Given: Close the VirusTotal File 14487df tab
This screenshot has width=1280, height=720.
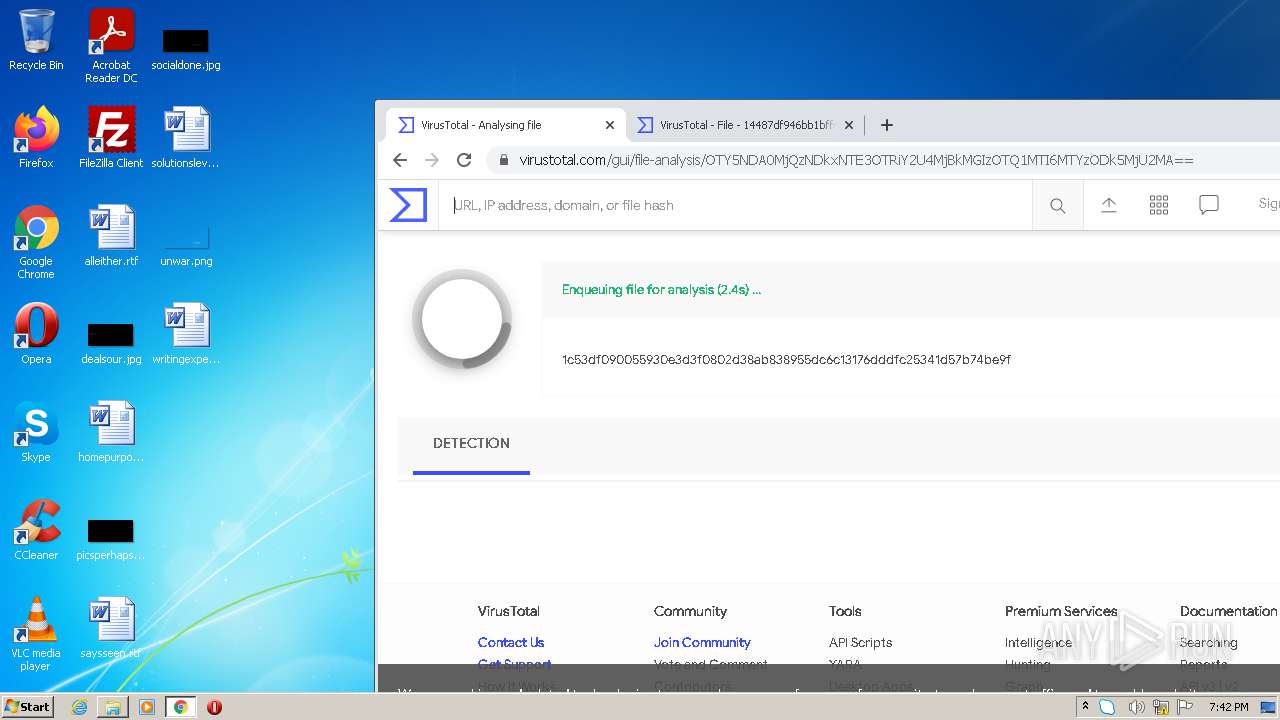Looking at the screenshot, I should click(x=849, y=125).
